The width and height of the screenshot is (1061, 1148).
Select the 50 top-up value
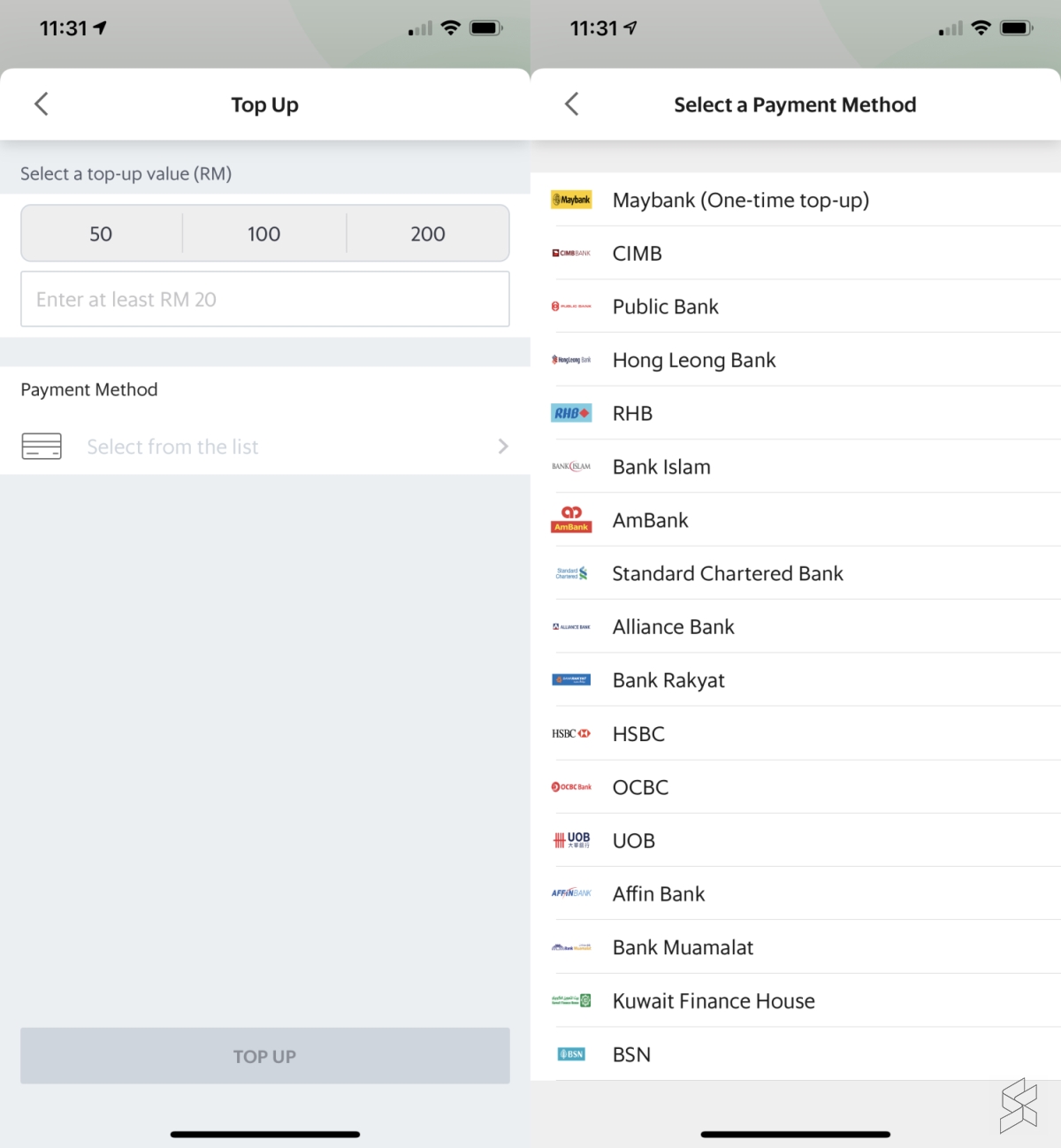(x=101, y=233)
